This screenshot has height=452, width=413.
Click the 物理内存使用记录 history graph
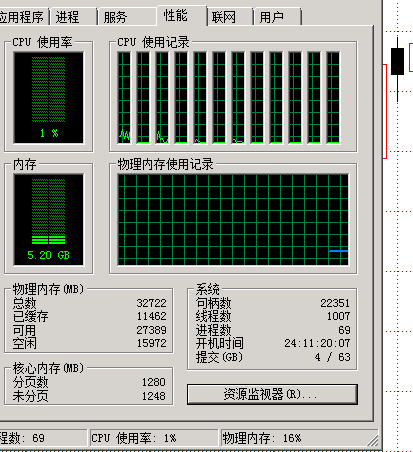click(233, 220)
